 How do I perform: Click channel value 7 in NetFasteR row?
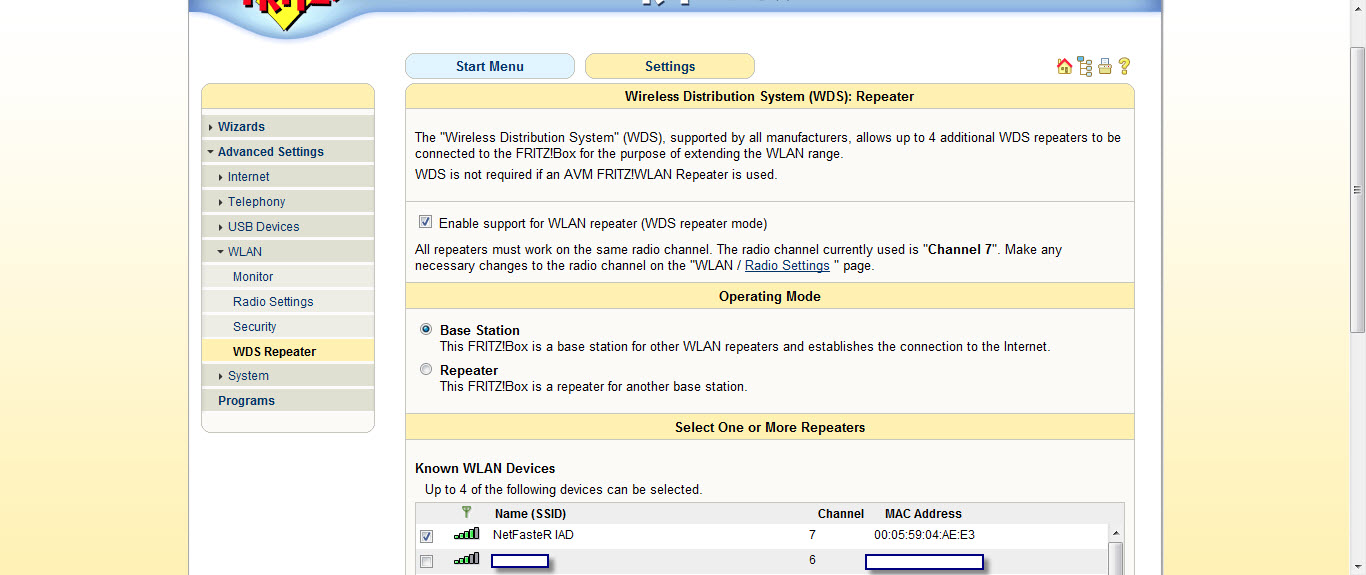[812, 535]
